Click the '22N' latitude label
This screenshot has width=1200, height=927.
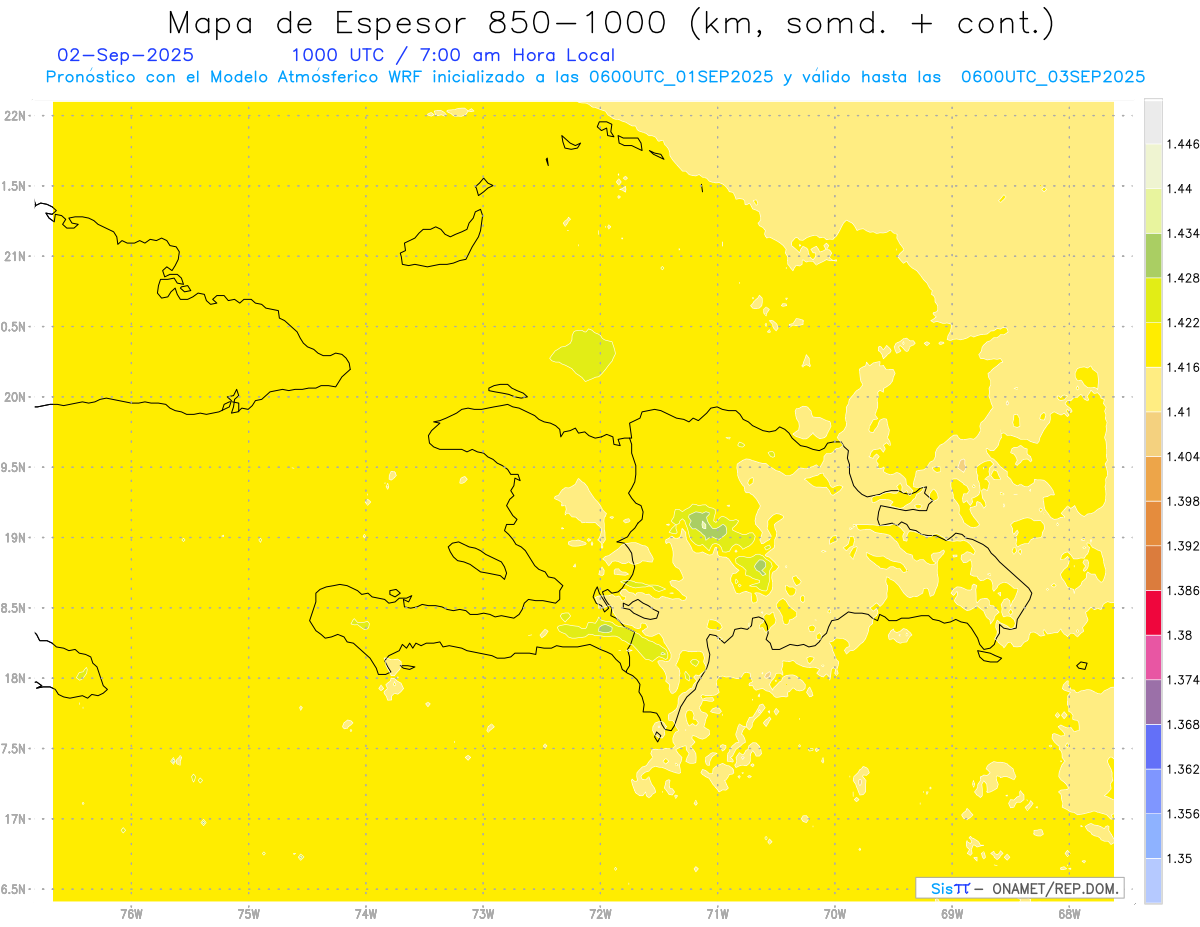pos(17,116)
